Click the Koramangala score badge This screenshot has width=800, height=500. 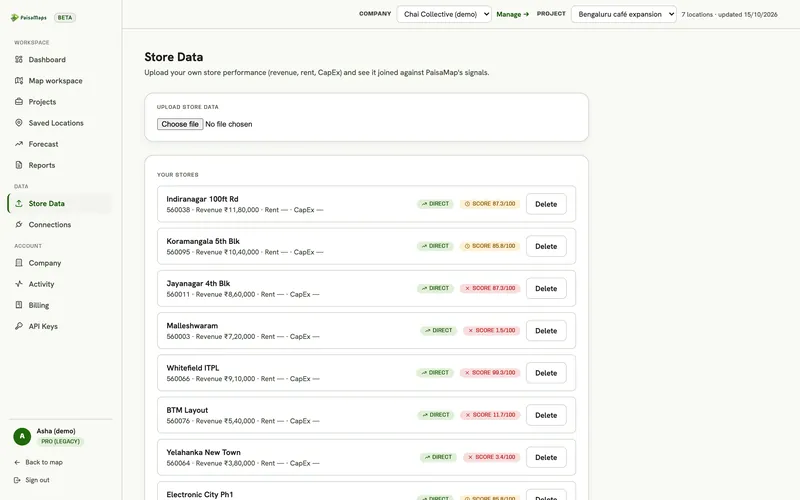coord(490,246)
